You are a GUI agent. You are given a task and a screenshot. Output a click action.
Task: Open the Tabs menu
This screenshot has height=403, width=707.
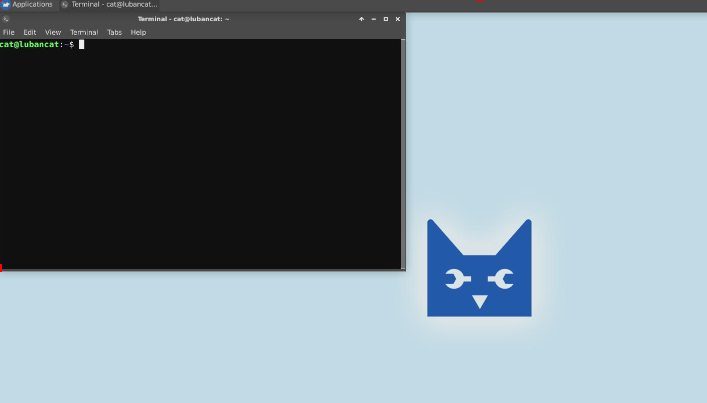(115, 32)
